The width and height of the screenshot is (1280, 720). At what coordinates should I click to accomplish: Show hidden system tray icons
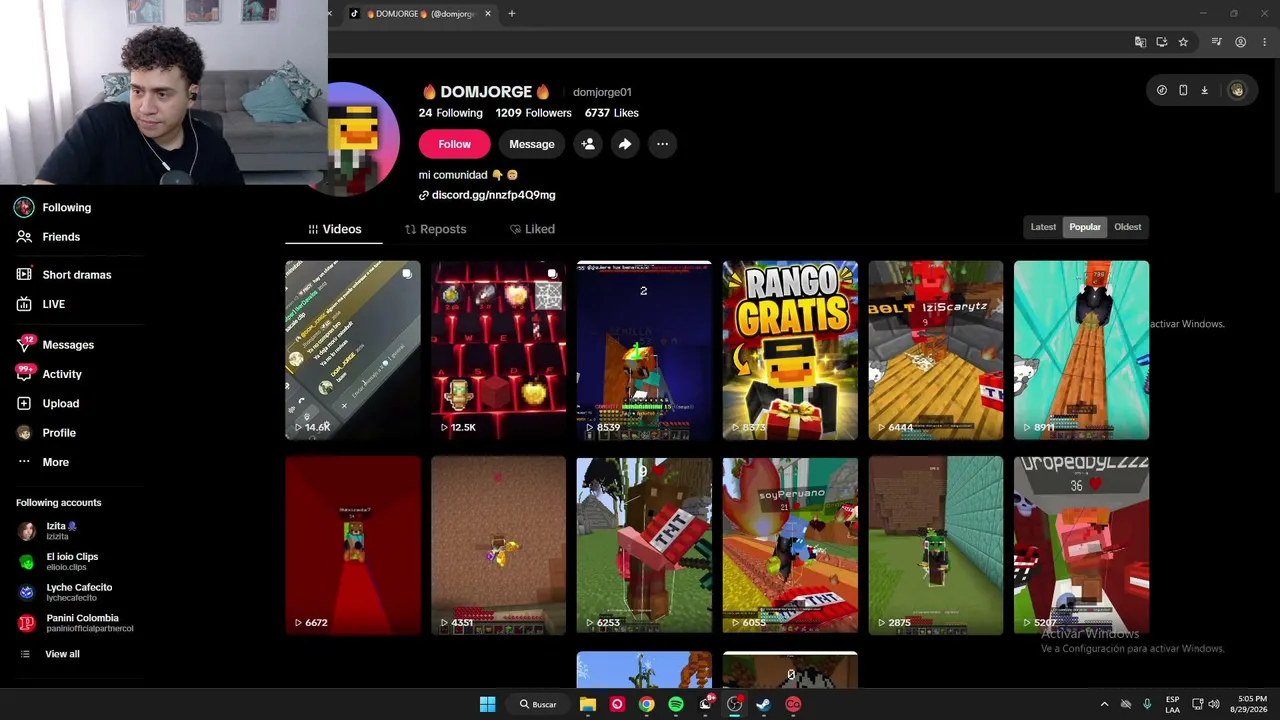tap(1104, 704)
